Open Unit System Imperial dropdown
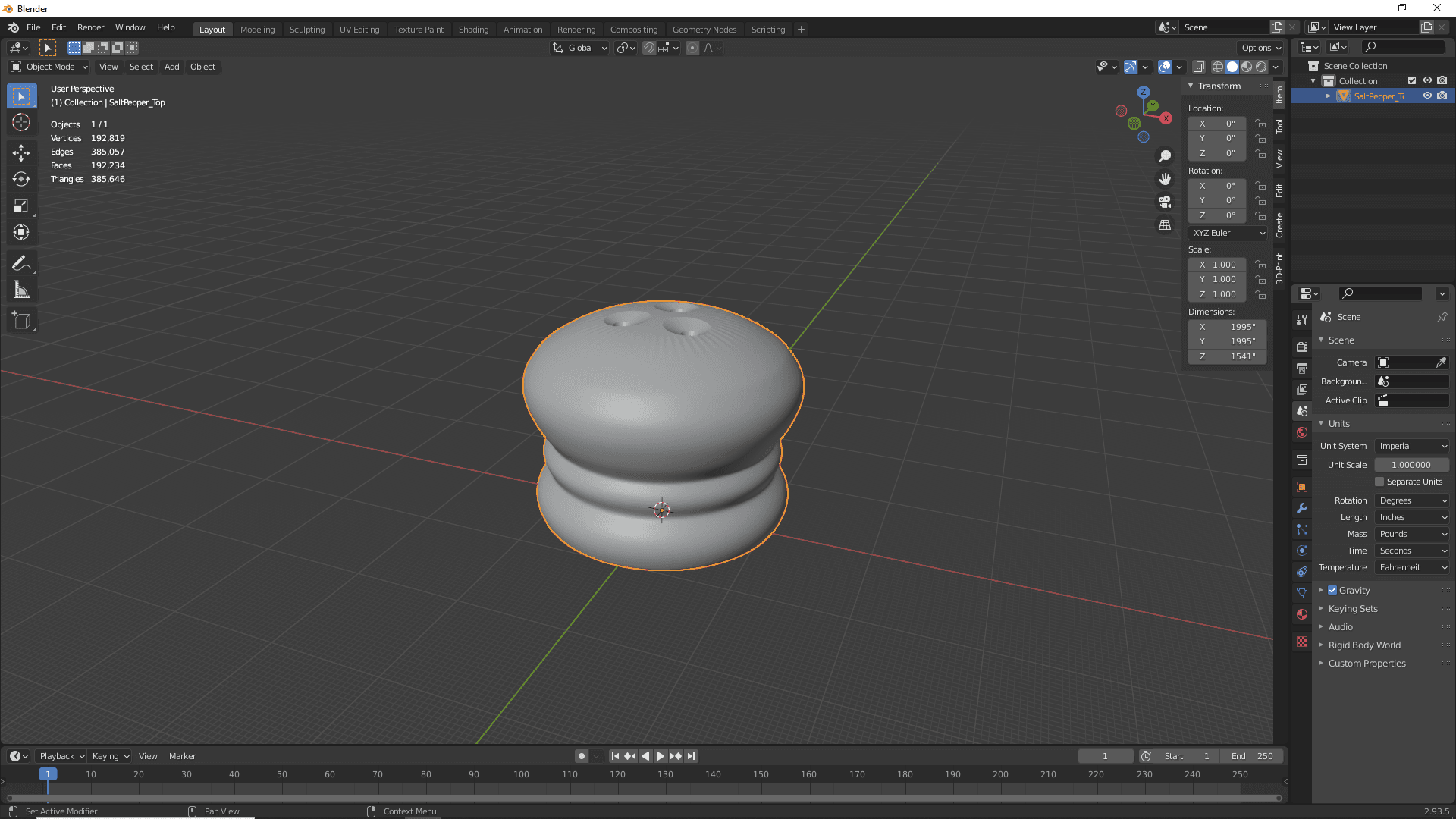This screenshot has height=819, width=1456. click(x=1412, y=446)
